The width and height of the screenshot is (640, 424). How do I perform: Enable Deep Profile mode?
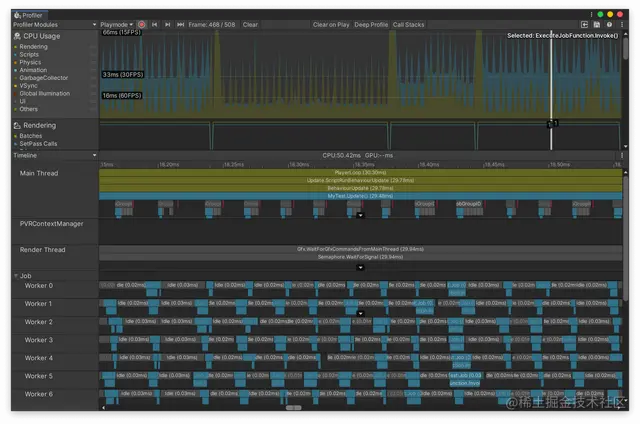(371, 24)
